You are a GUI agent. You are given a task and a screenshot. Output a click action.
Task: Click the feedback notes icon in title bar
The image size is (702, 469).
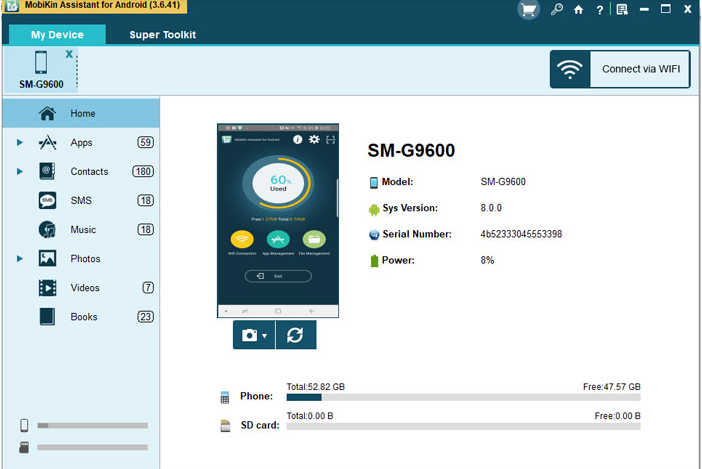click(622, 10)
